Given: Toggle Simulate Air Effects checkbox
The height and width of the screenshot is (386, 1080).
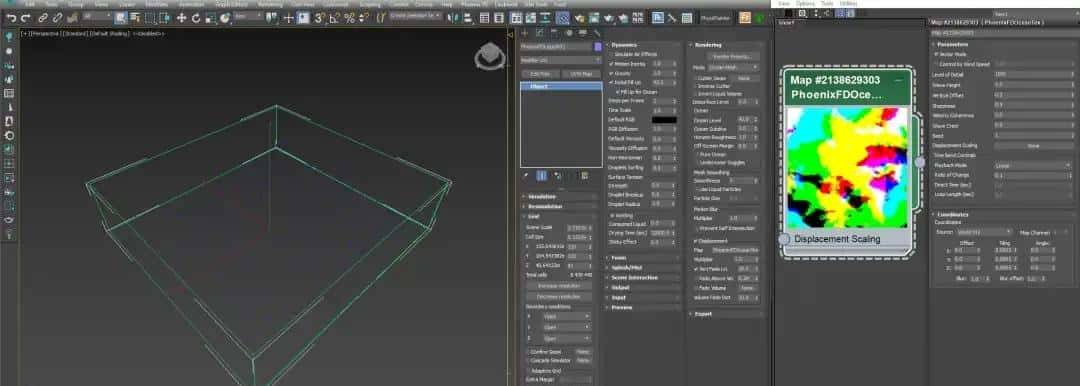Looking at the screenshot, I should coord(612,54).
